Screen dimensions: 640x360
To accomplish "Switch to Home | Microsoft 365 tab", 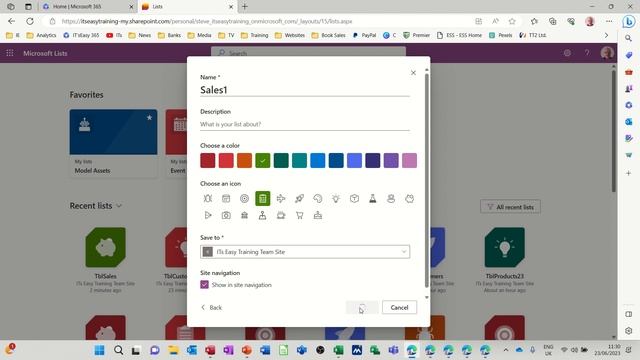I will (x=88, y=7).
